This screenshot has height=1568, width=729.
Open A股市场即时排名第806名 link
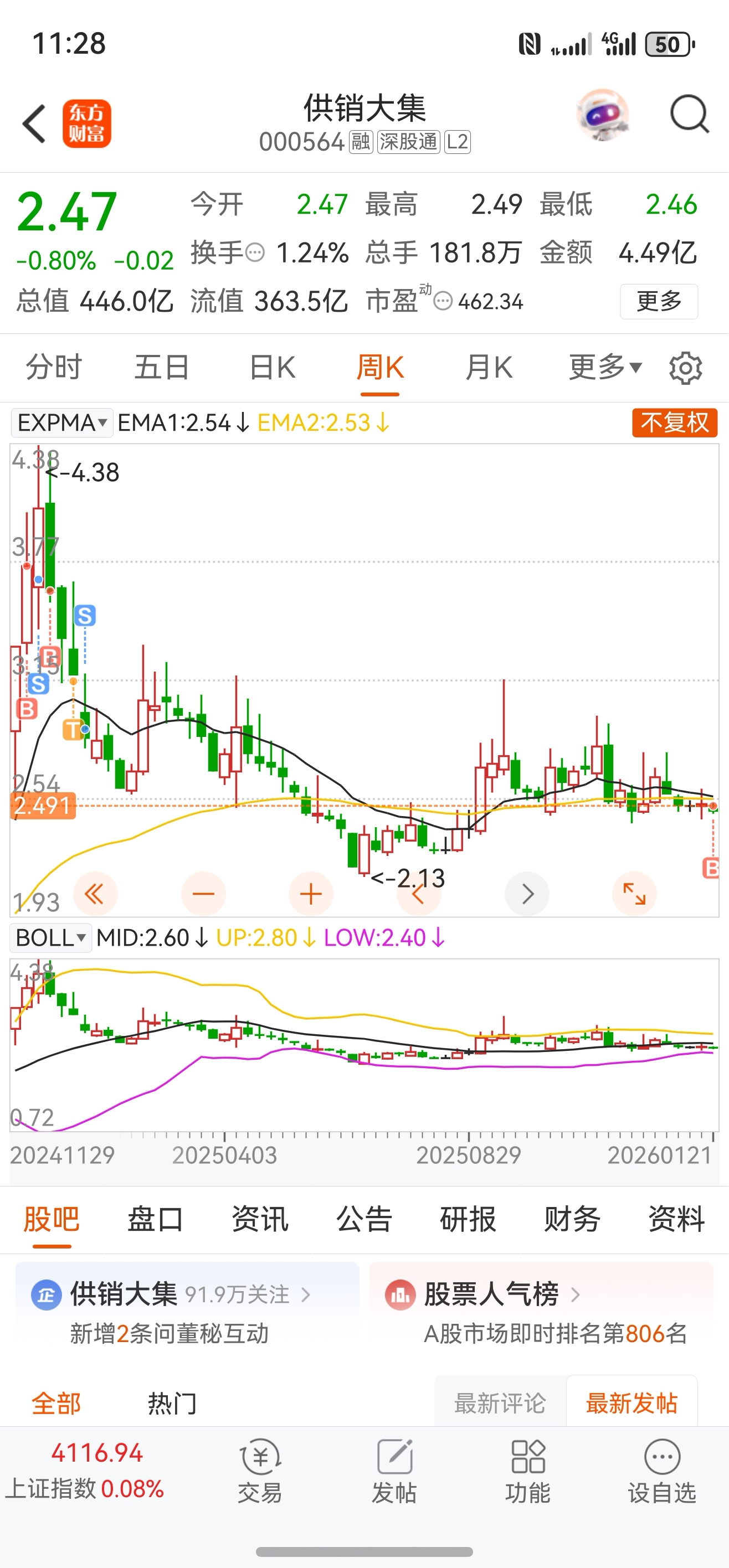pyautogui.click(x=556, y=1334)
